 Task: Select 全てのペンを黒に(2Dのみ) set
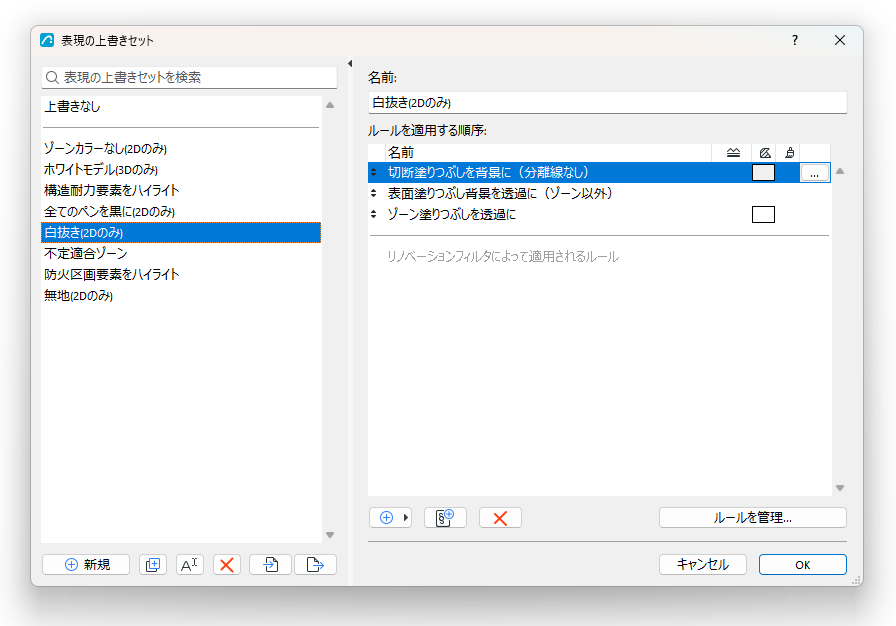[181, 211]
